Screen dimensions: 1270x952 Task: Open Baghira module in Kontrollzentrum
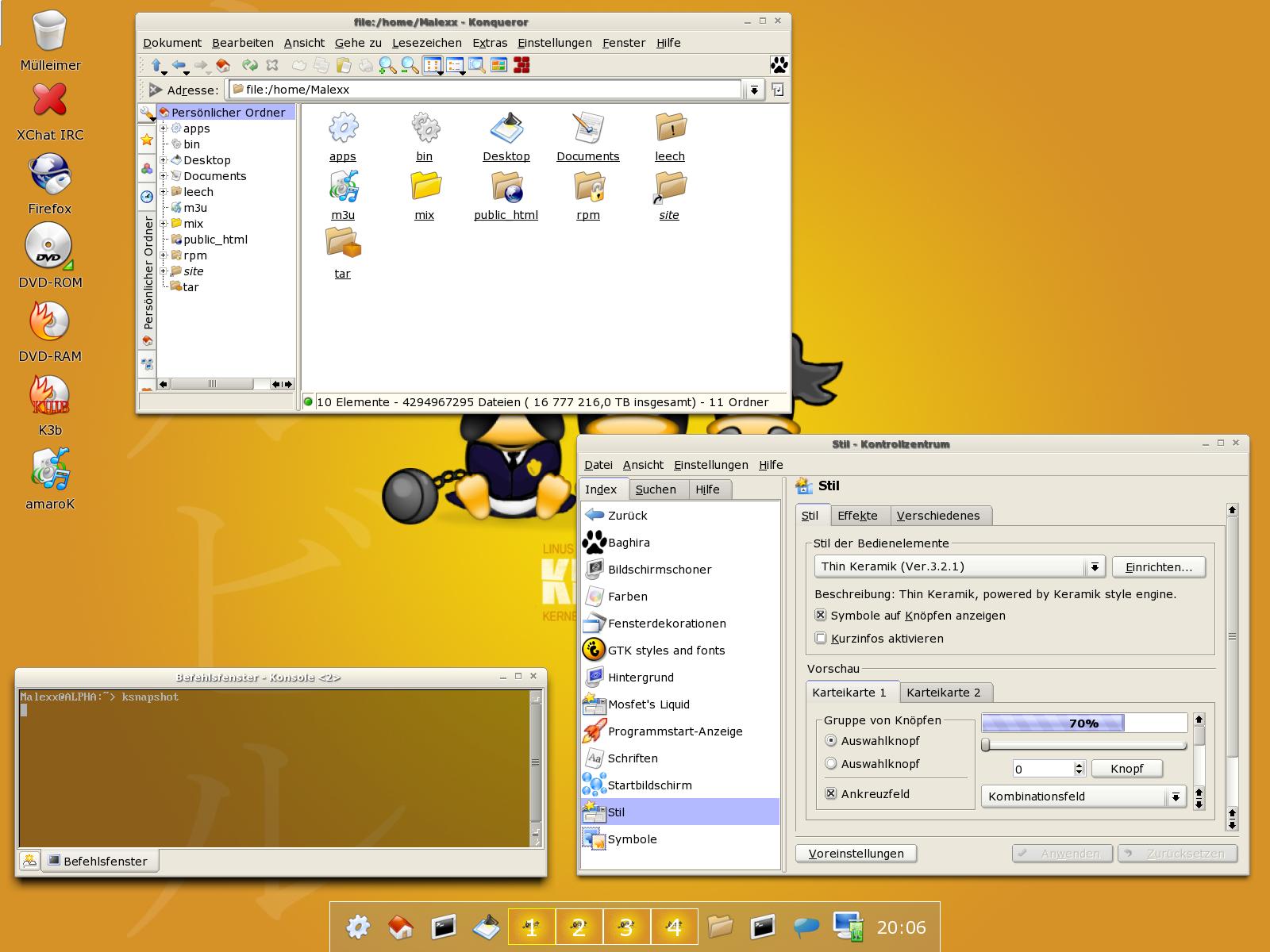click(629, 543)
